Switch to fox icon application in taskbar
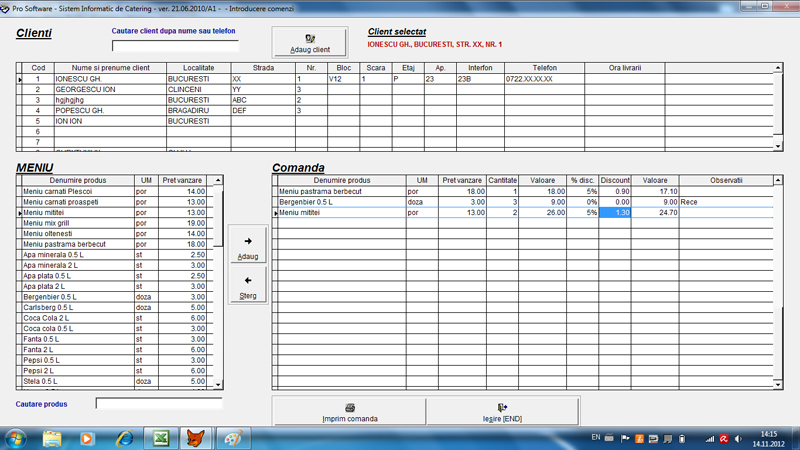 point(196,438)
